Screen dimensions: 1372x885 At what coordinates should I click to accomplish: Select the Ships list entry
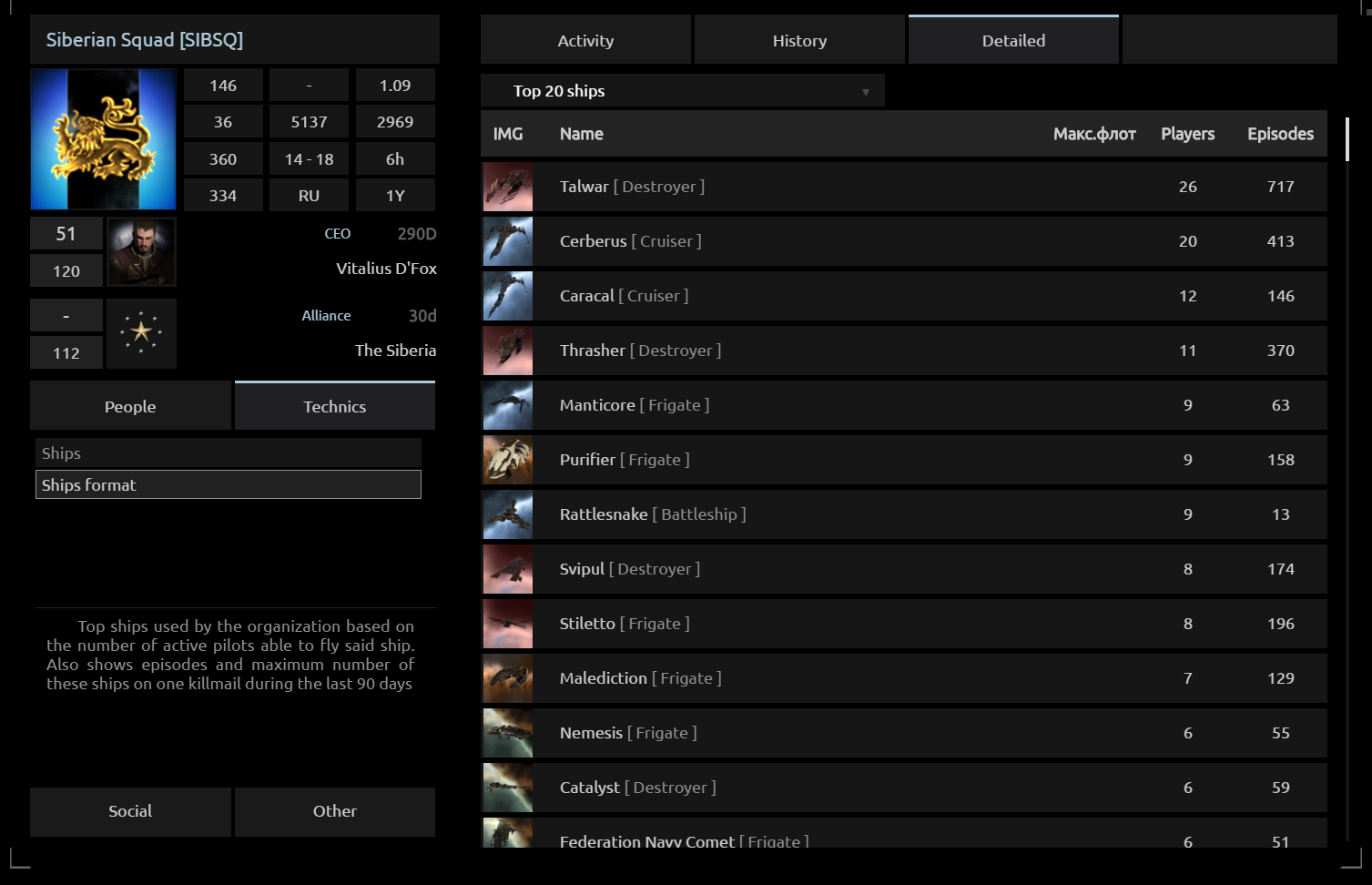point(229,453)
